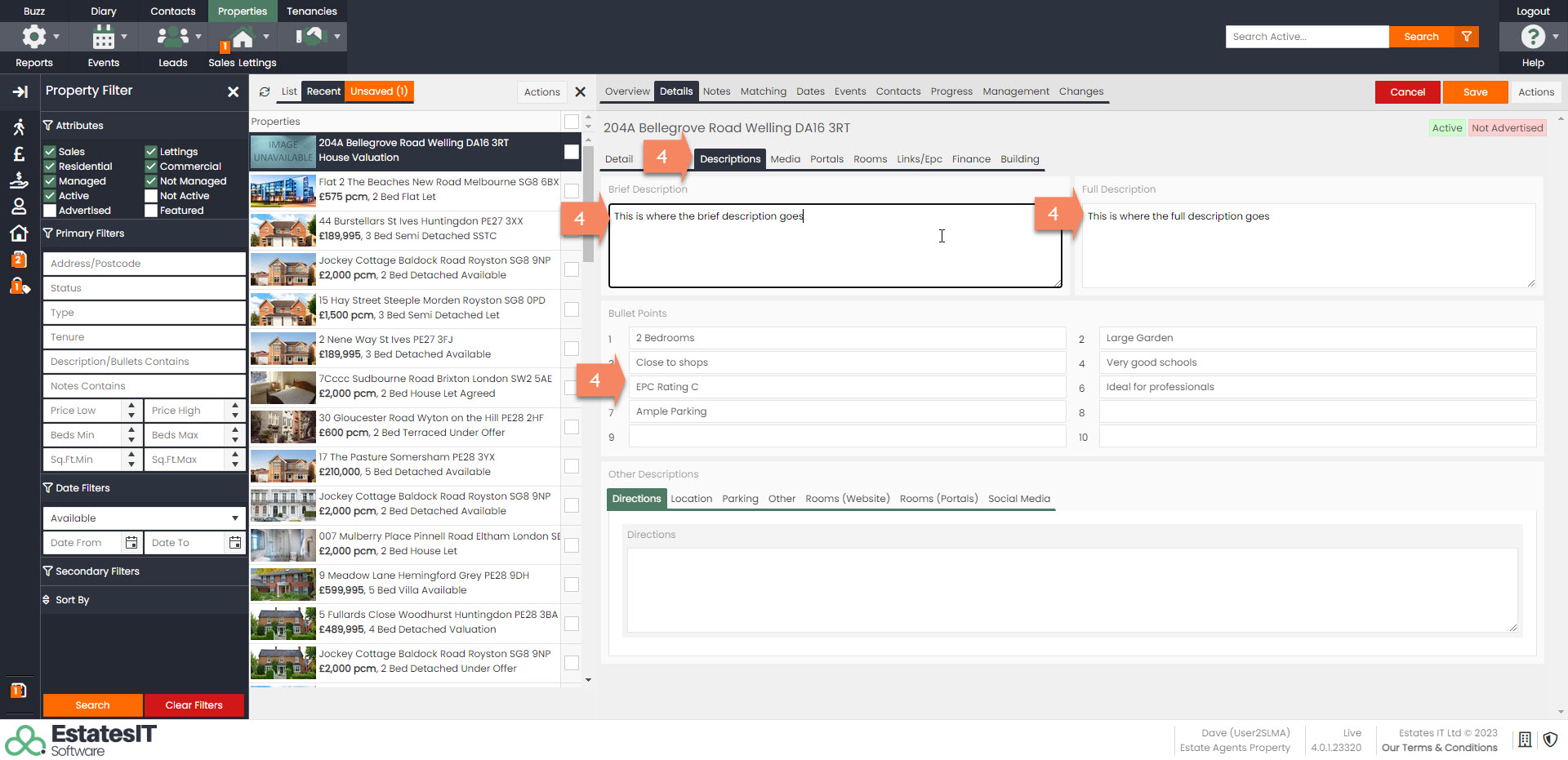Click the red Clear Filters button
The width and height of the screenshot is (1568, 760).
click(x=194, y=705)
